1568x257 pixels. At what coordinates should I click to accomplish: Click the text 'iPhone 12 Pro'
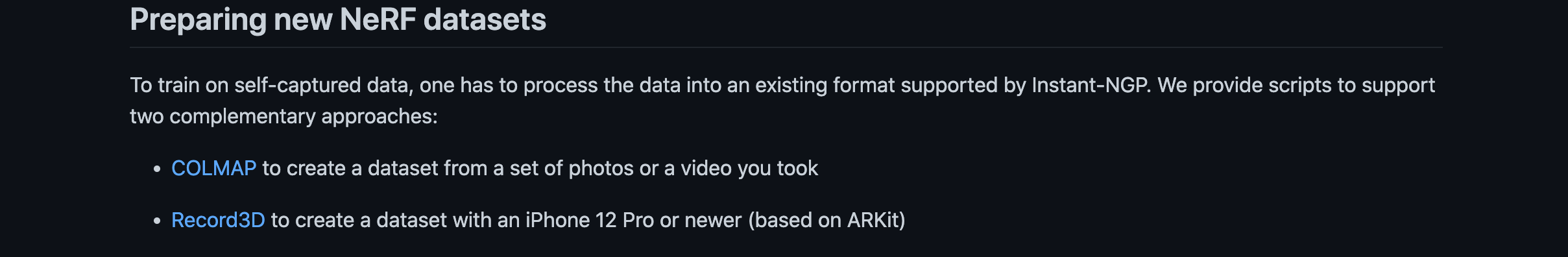coord(589,220)
